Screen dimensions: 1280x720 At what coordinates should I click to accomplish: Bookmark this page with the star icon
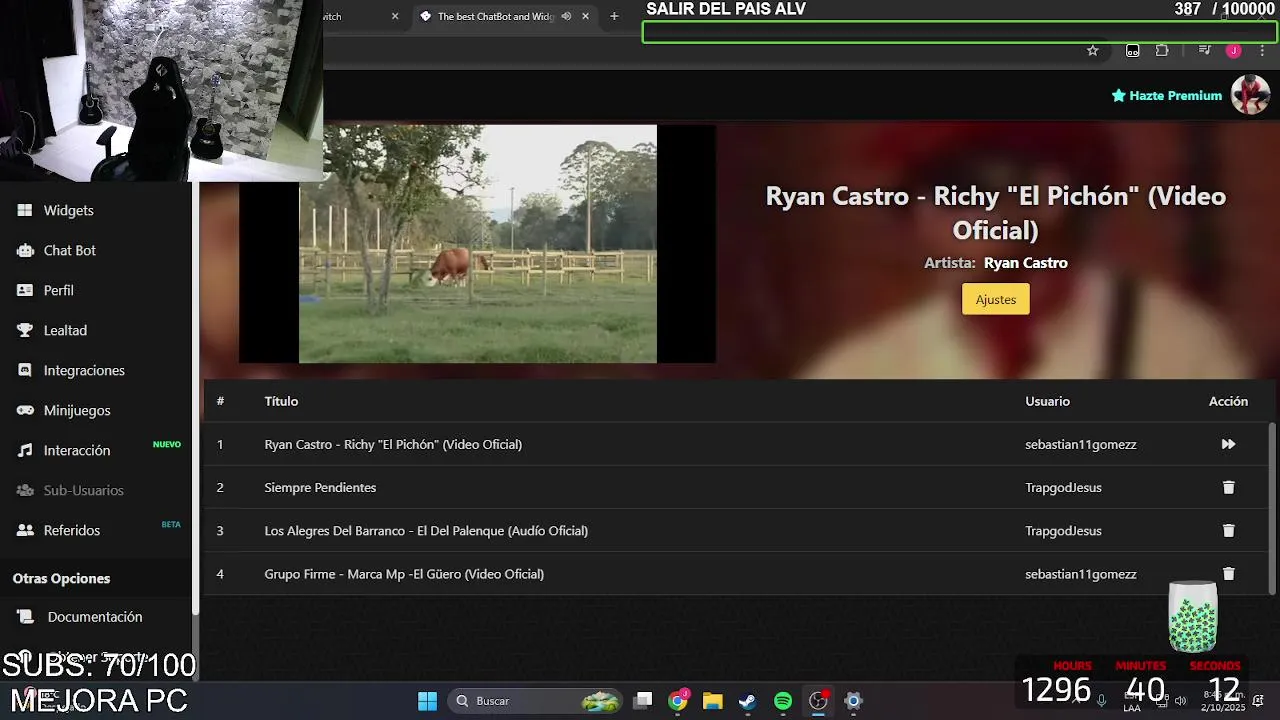coord(1092,51)
